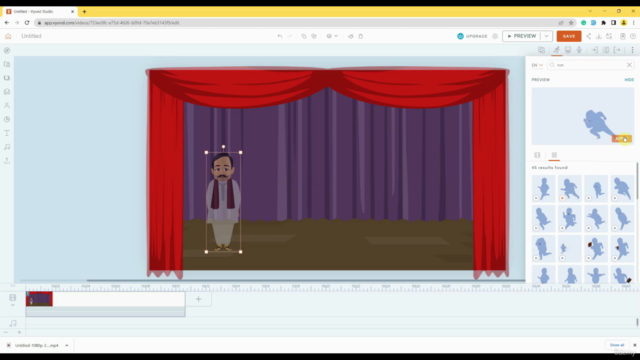Open the motion path icon
Viewport: 640px width, 360px height.
click(606, 50)
